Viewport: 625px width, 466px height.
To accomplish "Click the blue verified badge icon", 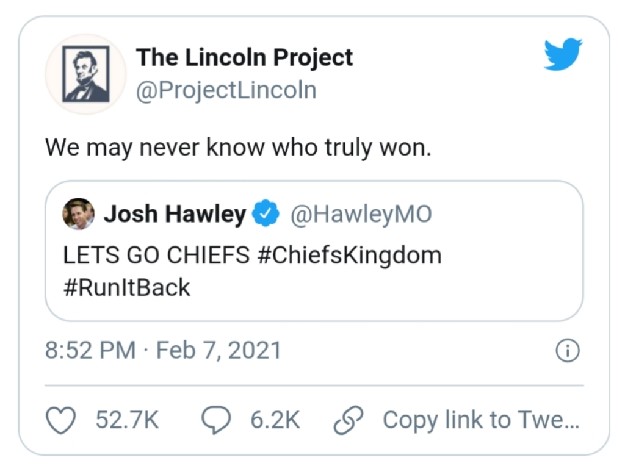I will 265,214.
